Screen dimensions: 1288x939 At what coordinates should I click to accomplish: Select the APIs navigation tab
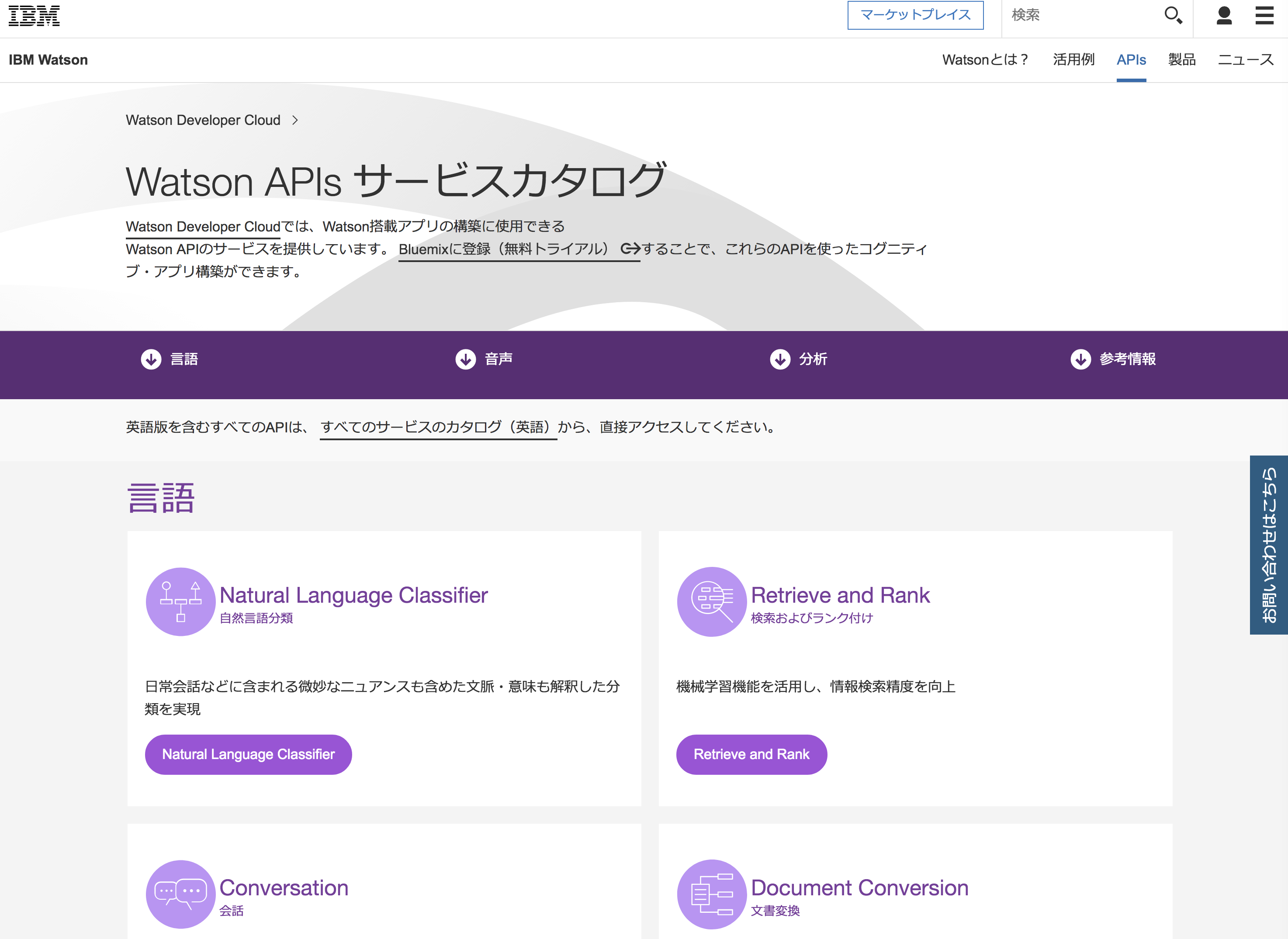(x=1130, y=60)
